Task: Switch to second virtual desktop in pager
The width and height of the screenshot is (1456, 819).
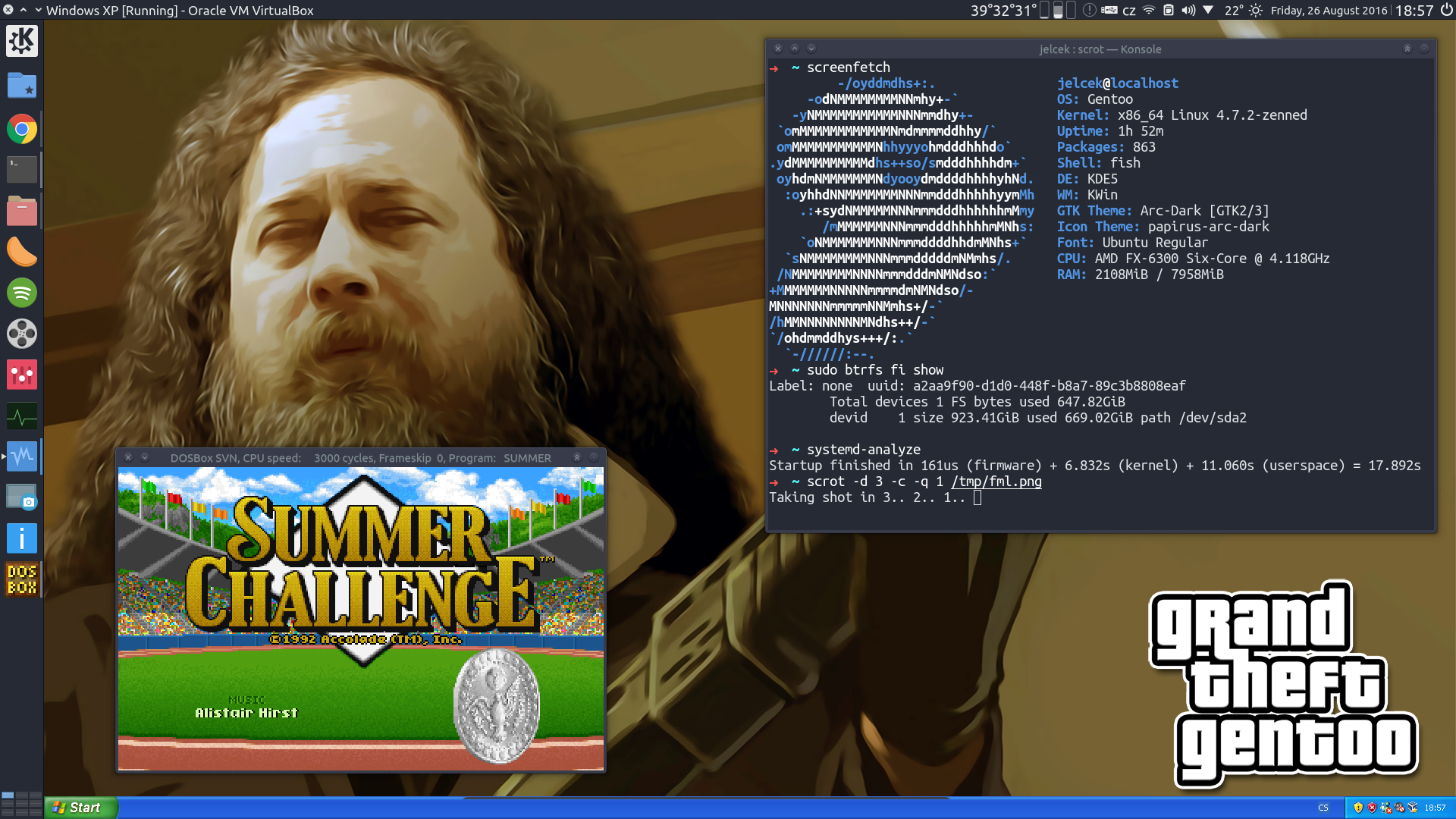Action: [x=21, y=796]
